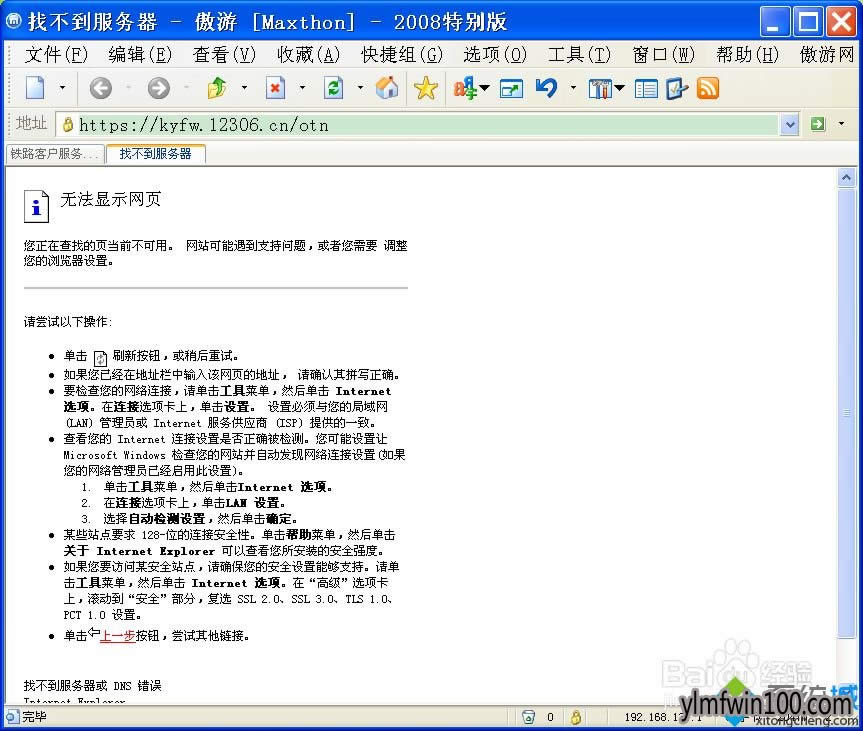Screen dimensions: 863x731
Task: Open the address bar history dropdown
Action: click(790, 124)
